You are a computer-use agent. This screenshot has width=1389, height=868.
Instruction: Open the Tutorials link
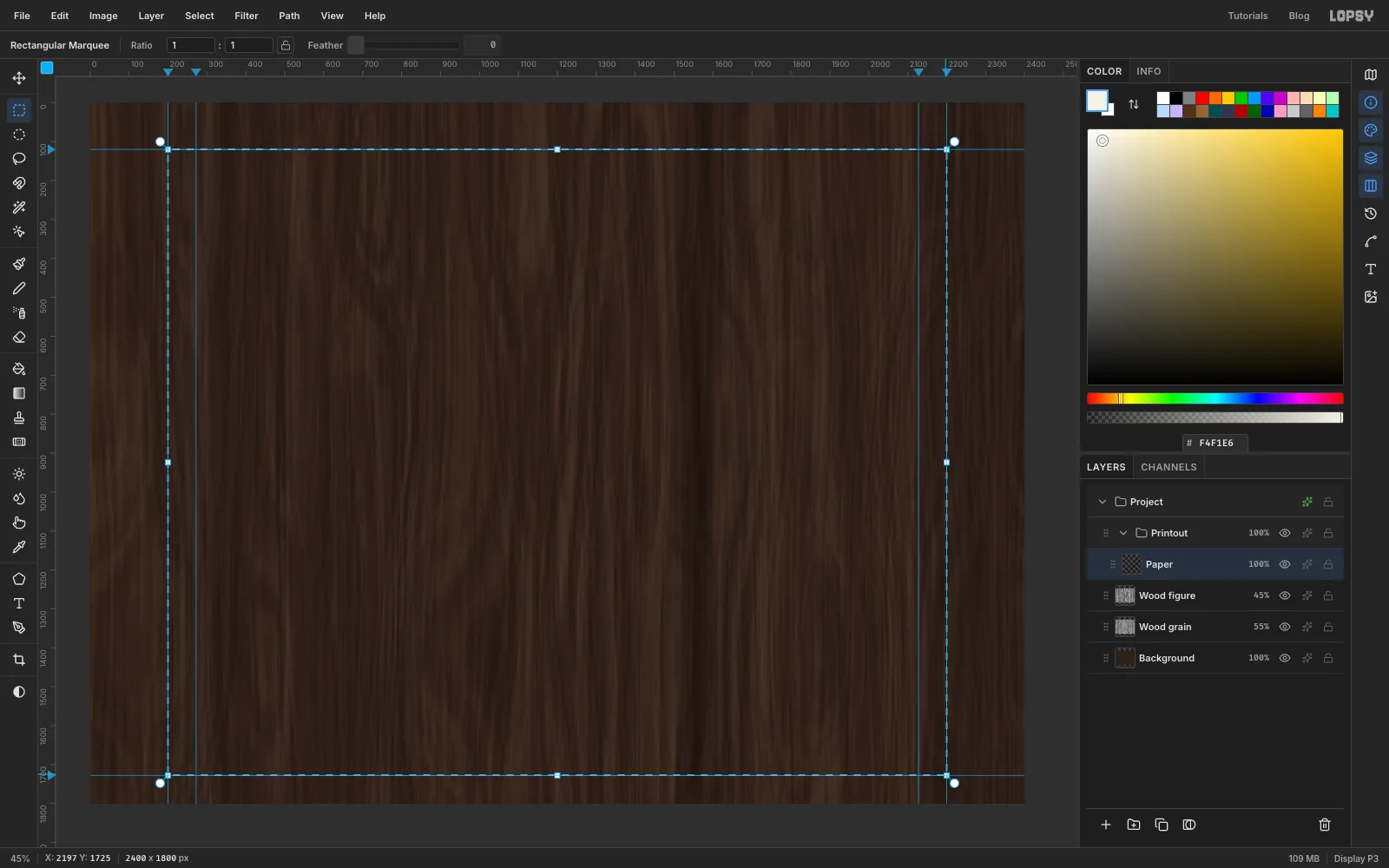tap(1247, 16)
